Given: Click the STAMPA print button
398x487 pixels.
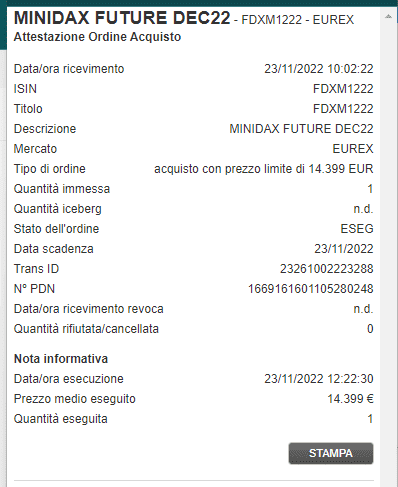Looking at the screenshot, I should click(x=331, y=453).
